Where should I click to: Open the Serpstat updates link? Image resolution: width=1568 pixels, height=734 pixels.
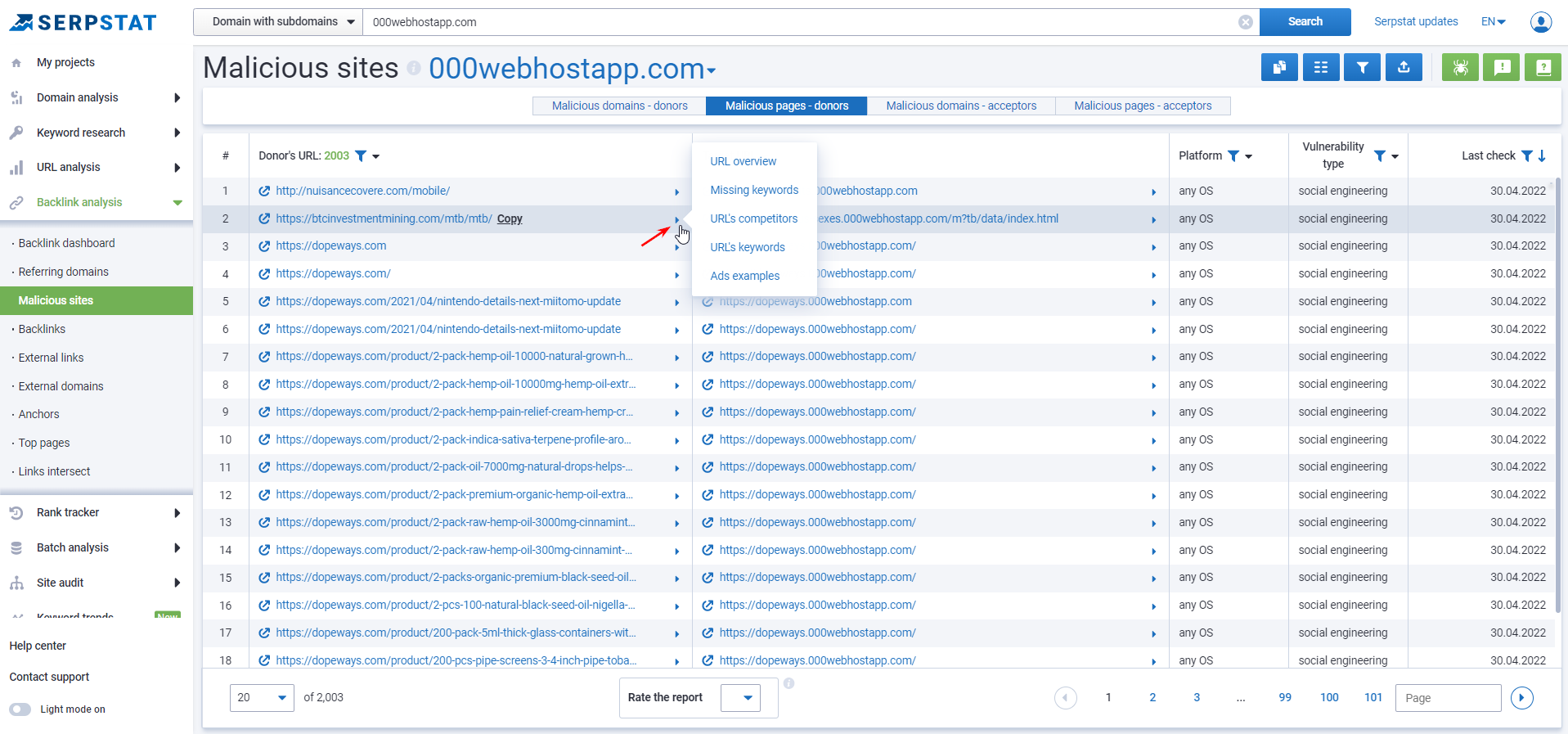(x=1415, y=22)
